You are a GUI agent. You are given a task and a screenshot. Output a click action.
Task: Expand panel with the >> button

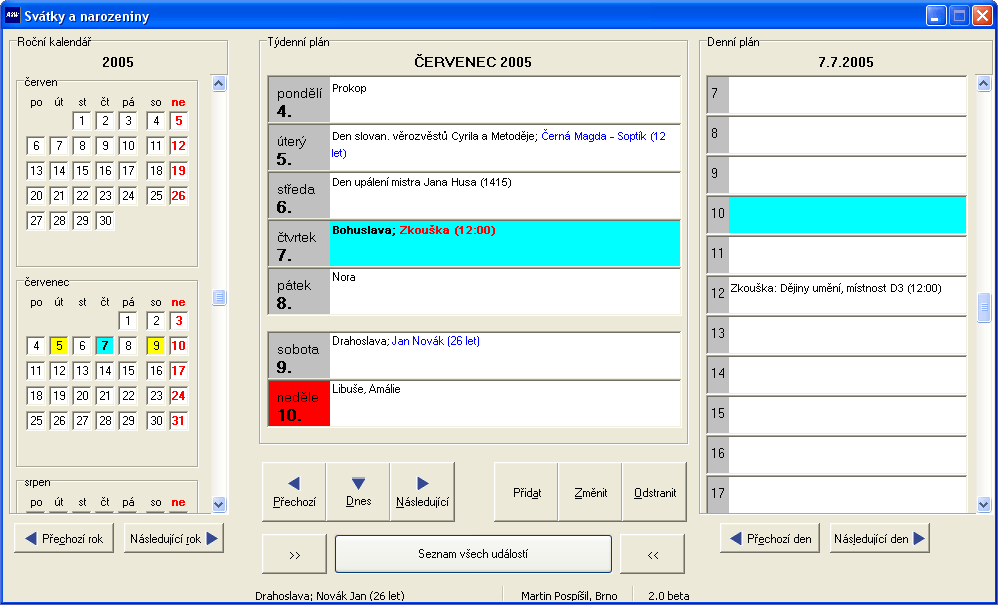[x=294, y=553]
